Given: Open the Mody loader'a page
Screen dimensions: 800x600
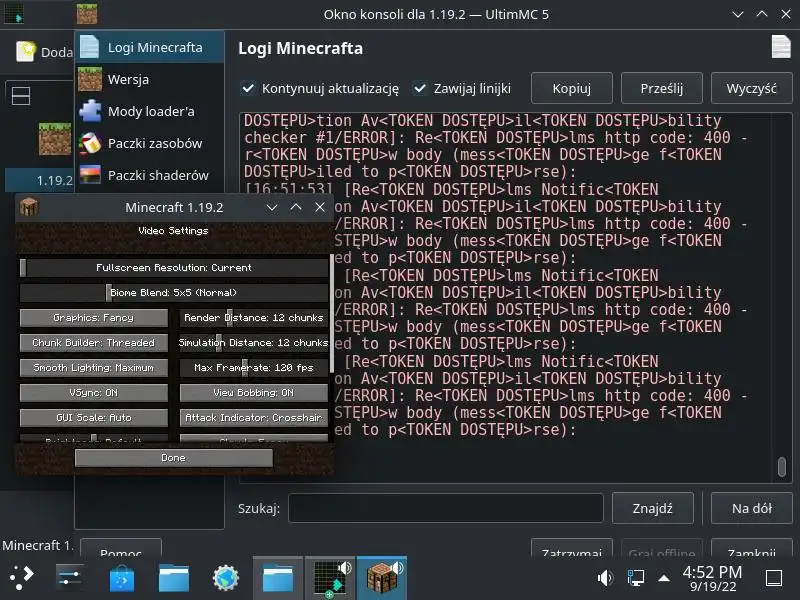Looking at the screenshot, I should 150,111.
